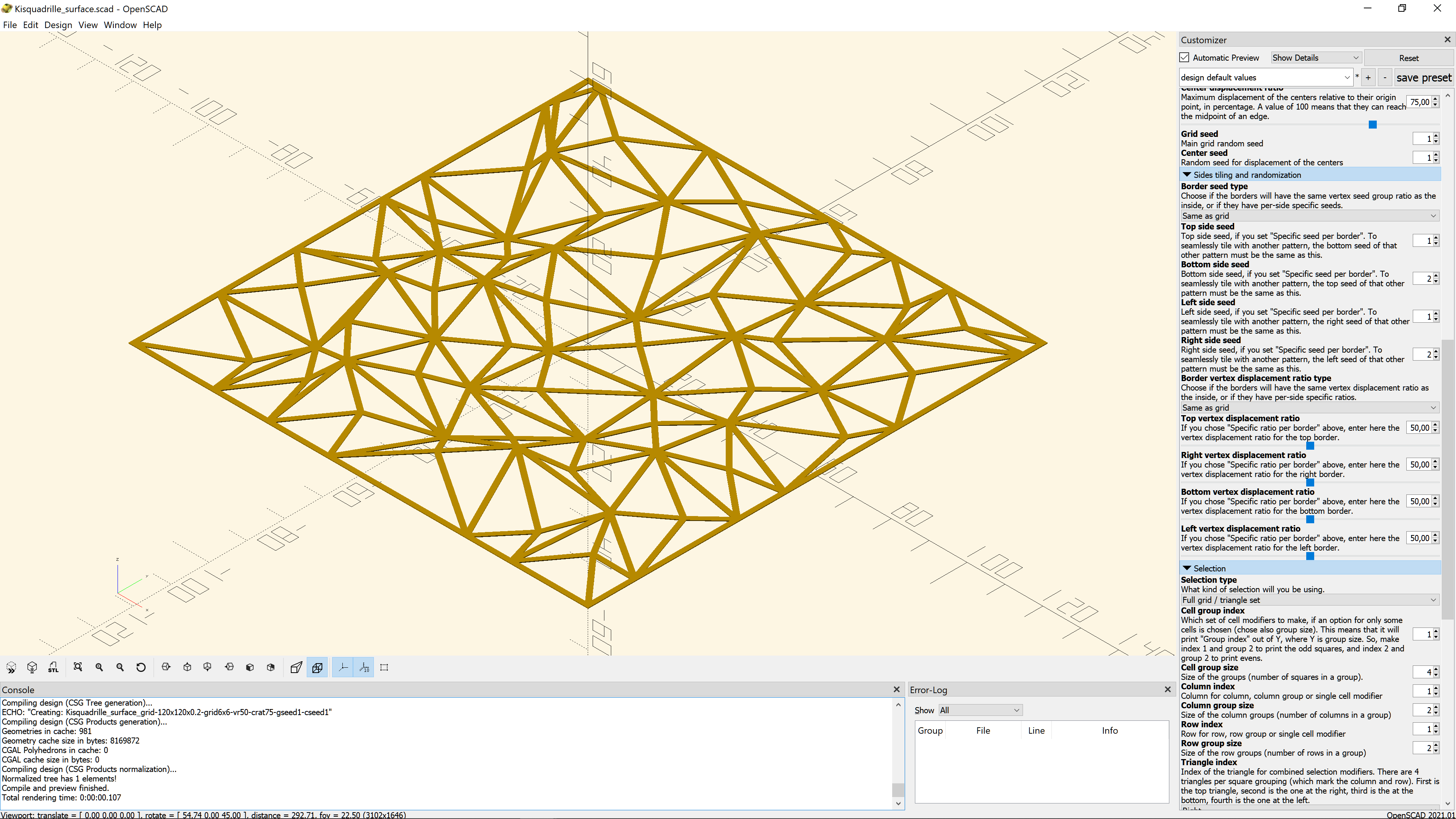The height and width of the screenshot is (819, 1456).
Task: Zoom in on the 3D view
Action: (99, 667)
